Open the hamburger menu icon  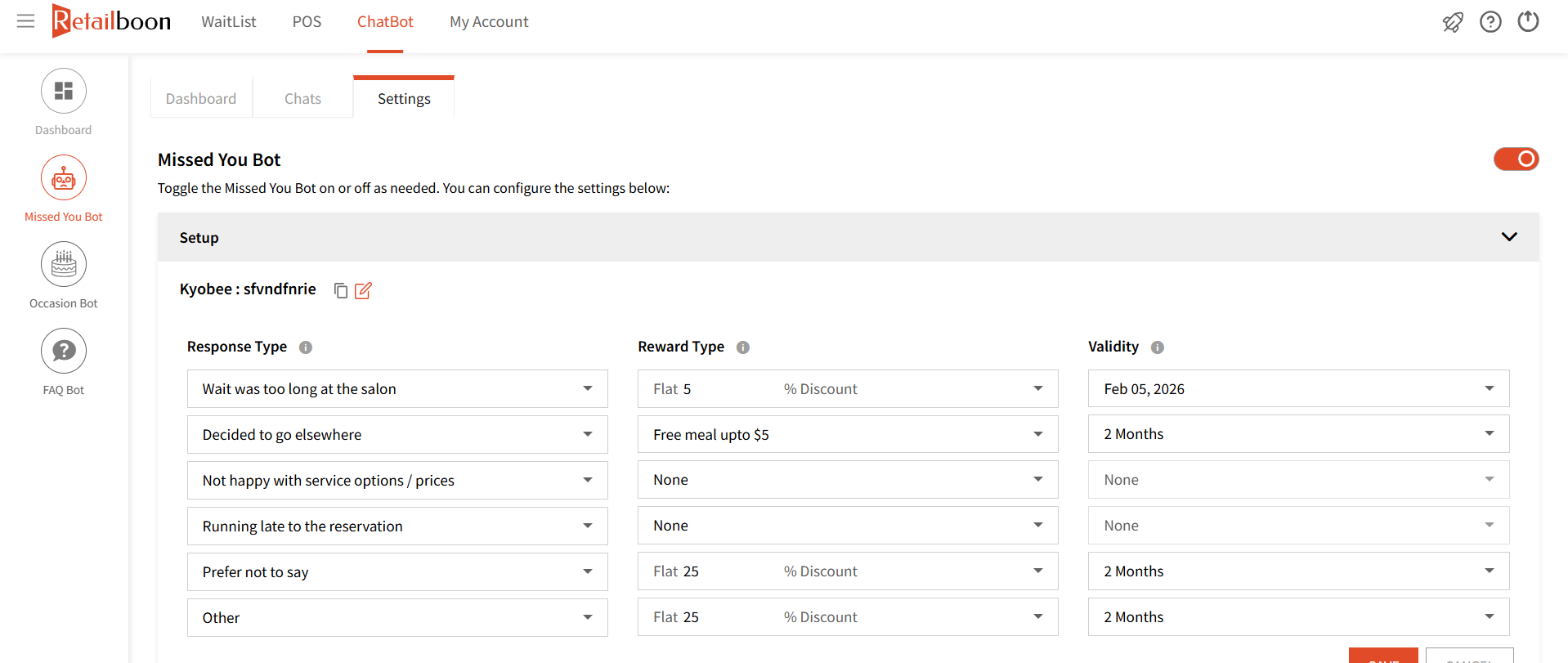pyautogui.click(x=26, y=21)
